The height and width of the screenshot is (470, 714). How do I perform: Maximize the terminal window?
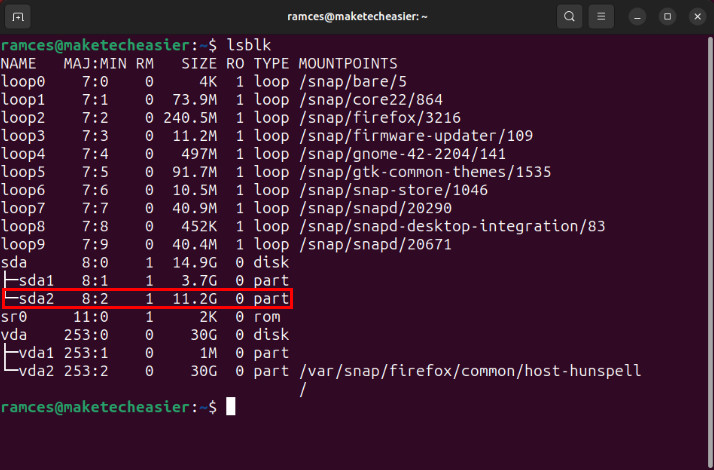[x=668, y=17]
